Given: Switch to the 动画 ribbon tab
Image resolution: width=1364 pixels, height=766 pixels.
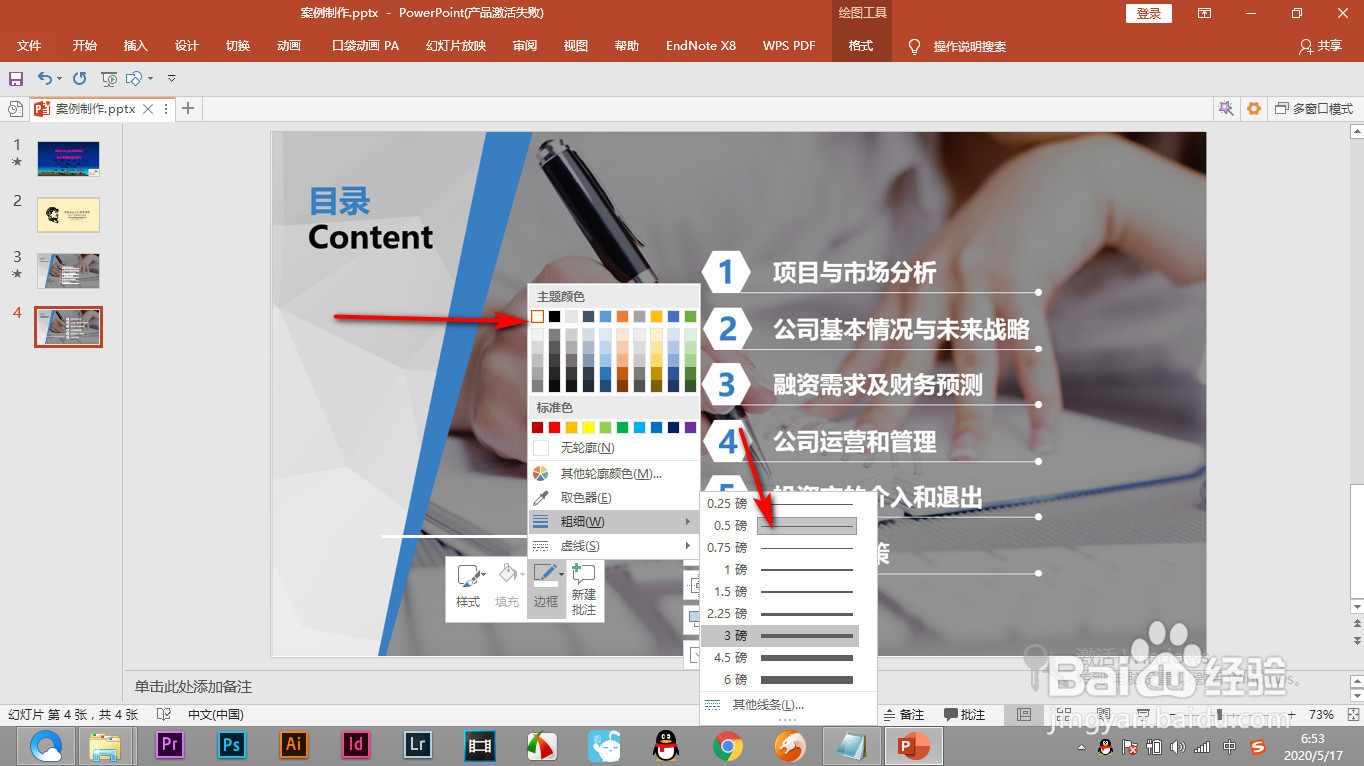Looking at the screenshot, I should [x=289, y=46].
